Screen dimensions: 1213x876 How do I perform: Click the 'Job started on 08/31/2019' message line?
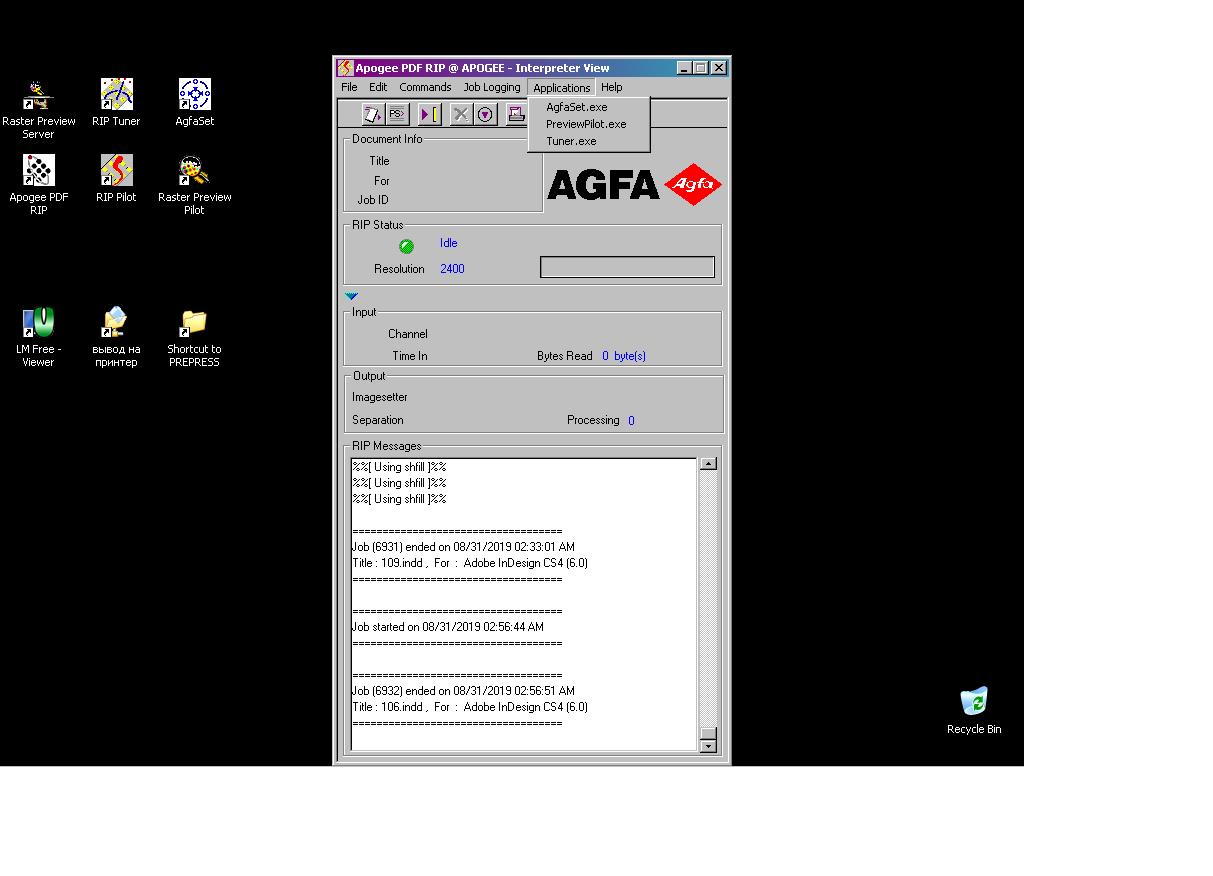448,627
